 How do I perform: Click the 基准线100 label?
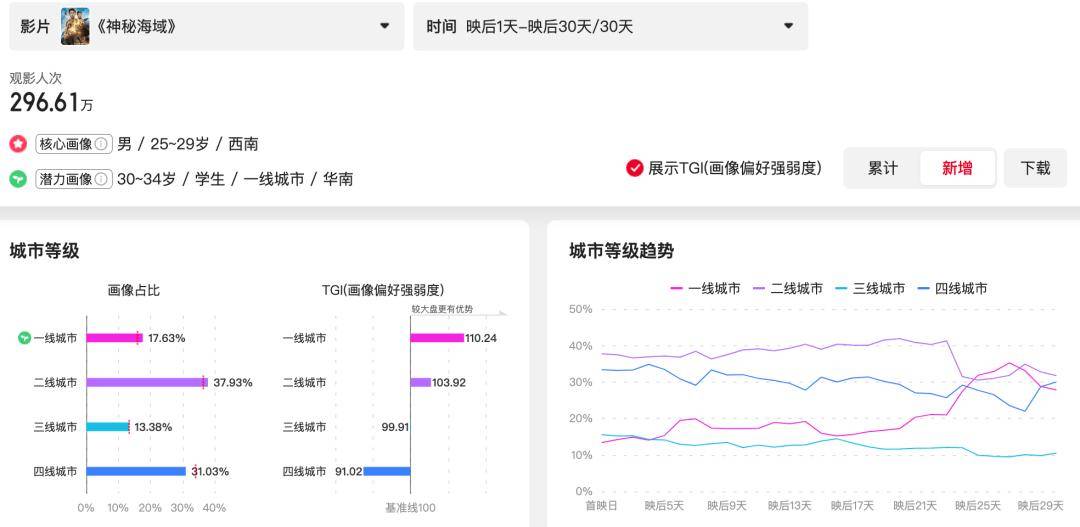tap(410, 508)
